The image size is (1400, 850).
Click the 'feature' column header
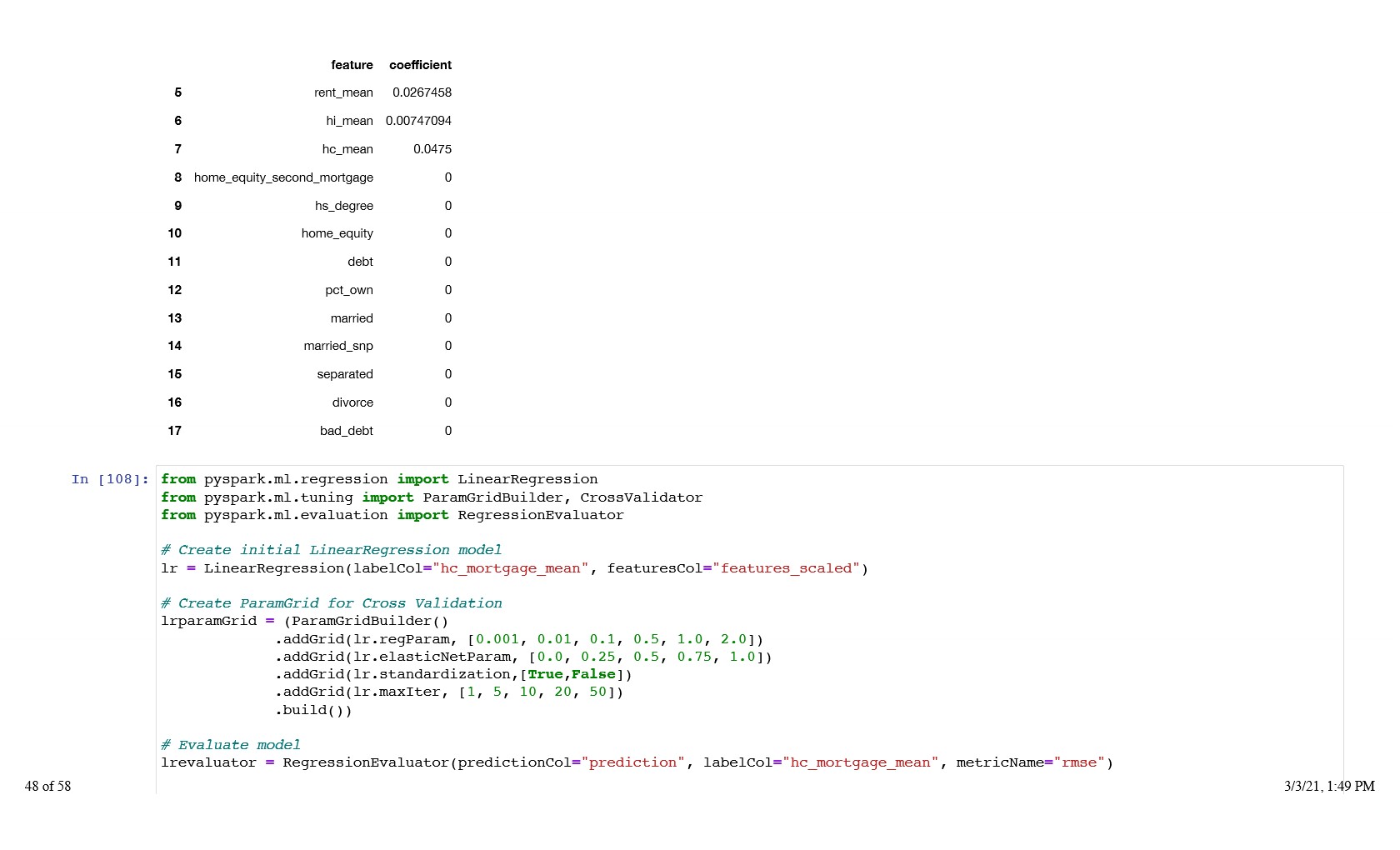pyautogui.click(x=352, y=65)
